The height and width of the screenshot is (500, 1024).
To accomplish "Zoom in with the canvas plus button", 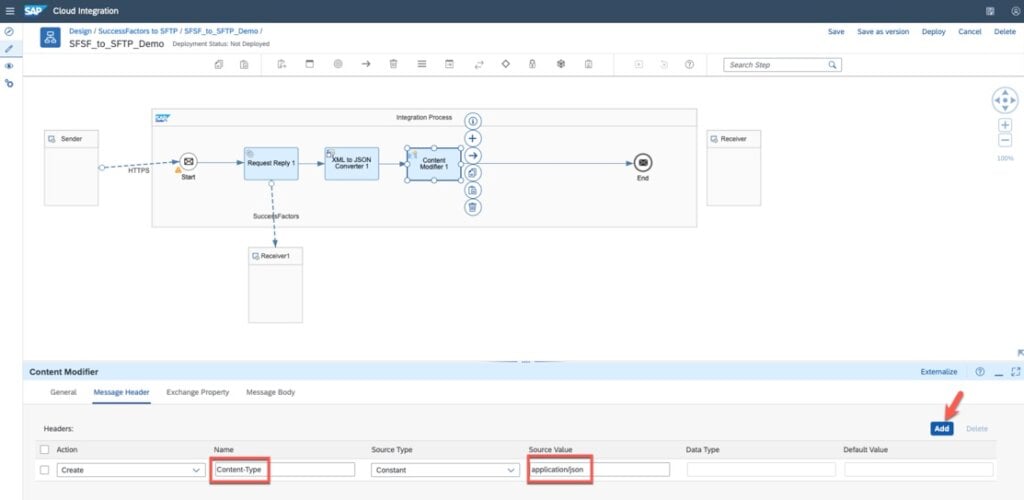I will tap(1005, 125).
